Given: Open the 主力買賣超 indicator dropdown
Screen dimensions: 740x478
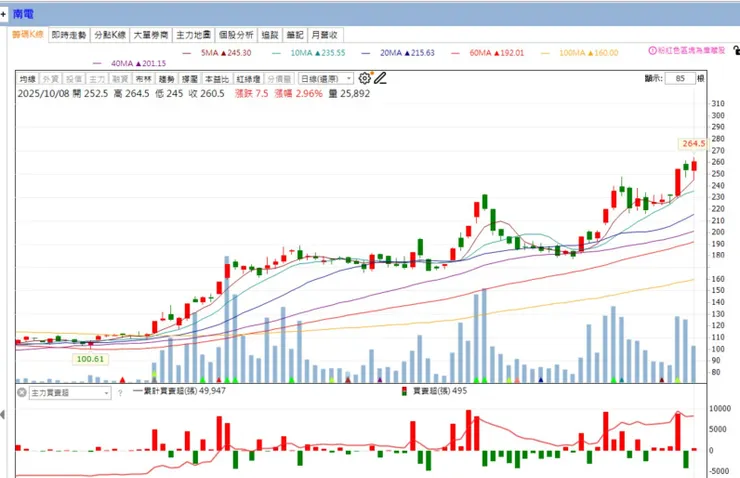Looking at the screenshot, I should click(x=70, y=393).
